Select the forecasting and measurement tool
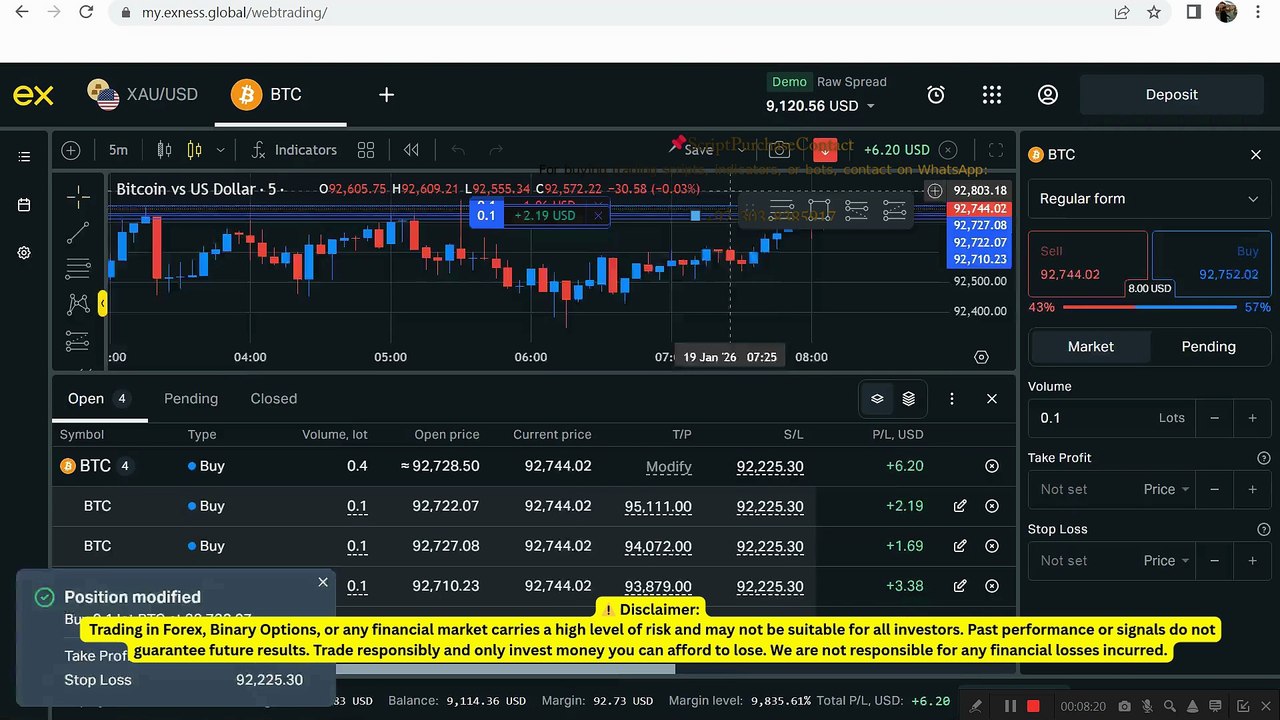Image resolution: width=1280 pixels, height=720 pixels. [x=78, y=340]
